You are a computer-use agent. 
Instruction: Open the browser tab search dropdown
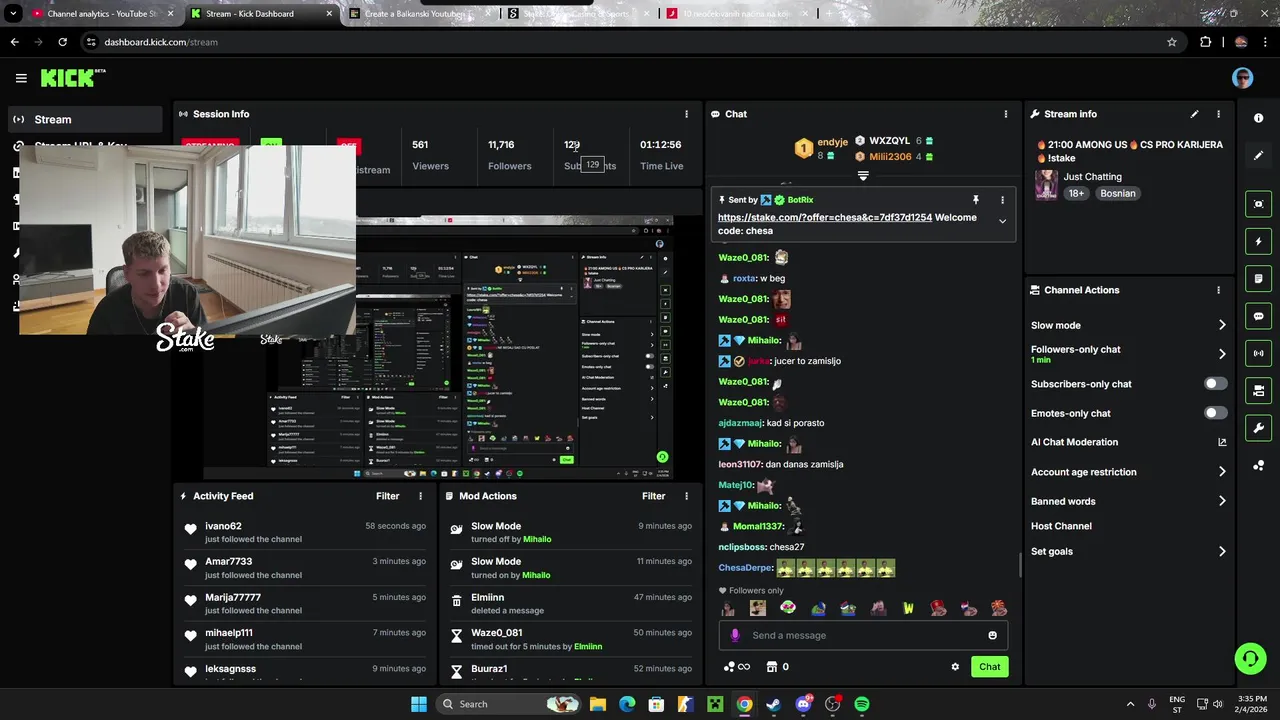(13, 14)
